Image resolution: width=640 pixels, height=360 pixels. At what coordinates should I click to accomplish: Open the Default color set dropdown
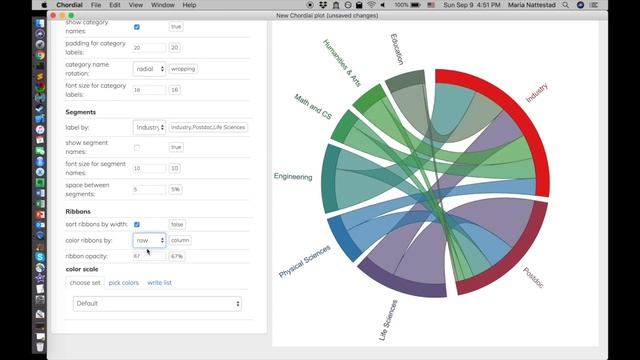(x=157, y=304)
